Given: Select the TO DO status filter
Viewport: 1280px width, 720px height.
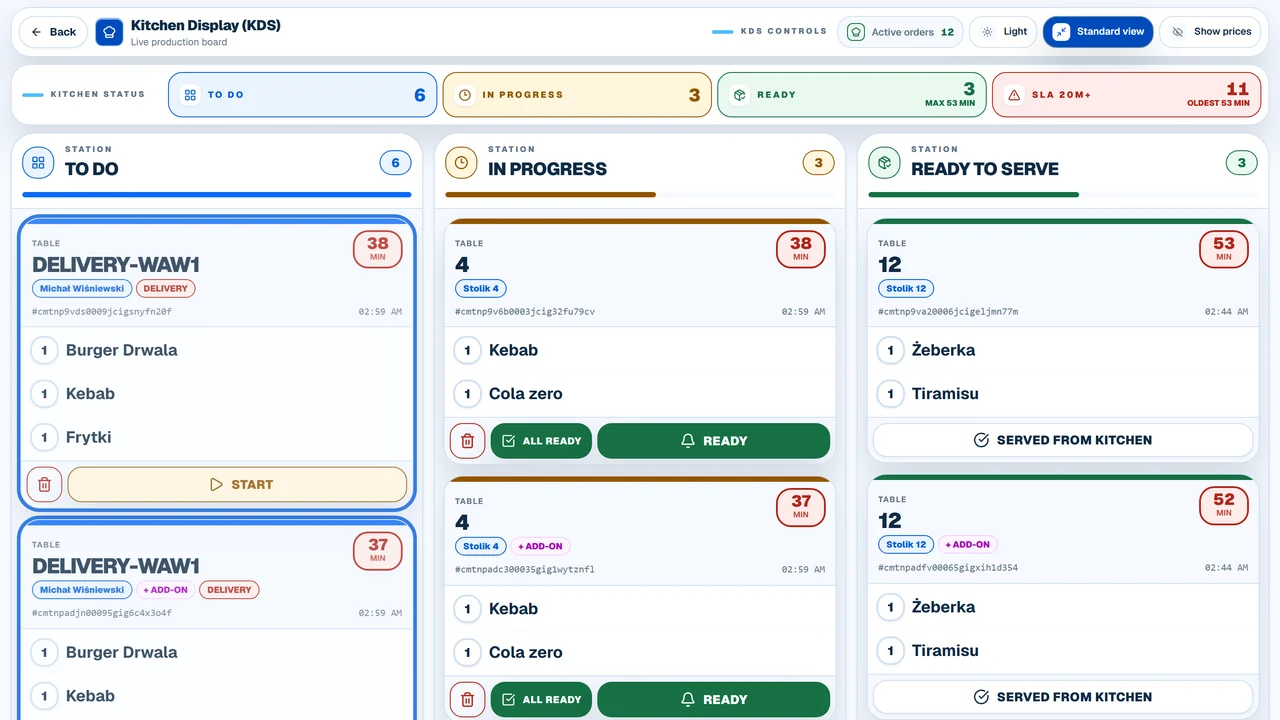Looking at the screenshot, I should coord(302,95).
